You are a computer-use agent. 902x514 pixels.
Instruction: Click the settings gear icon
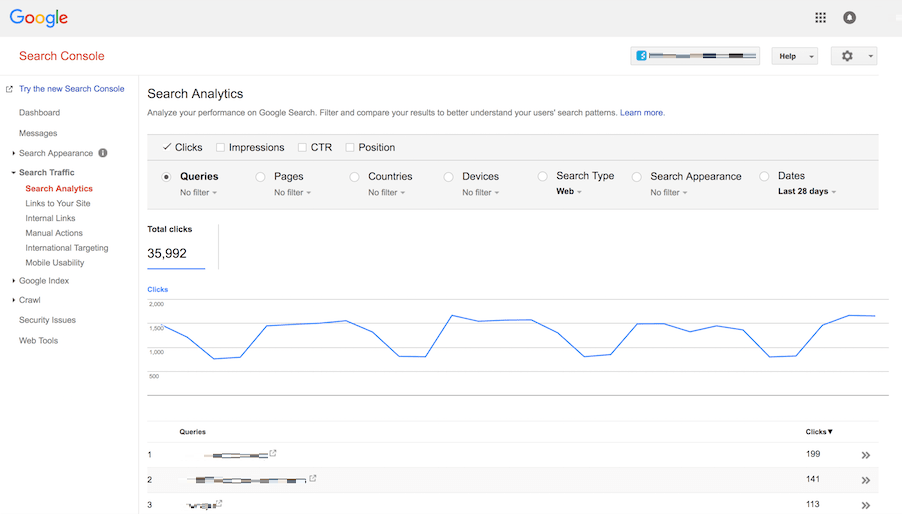click(847, 56)
